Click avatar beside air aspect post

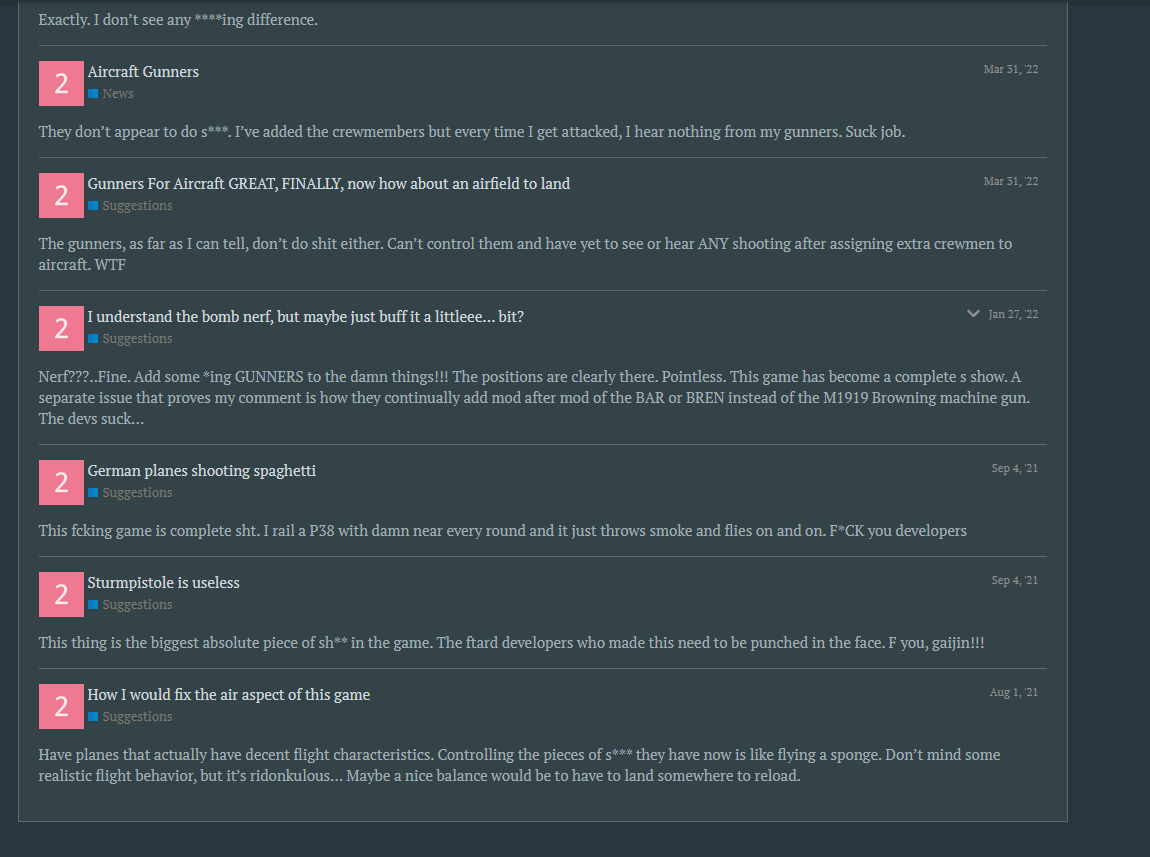click(x=61, y=707)
